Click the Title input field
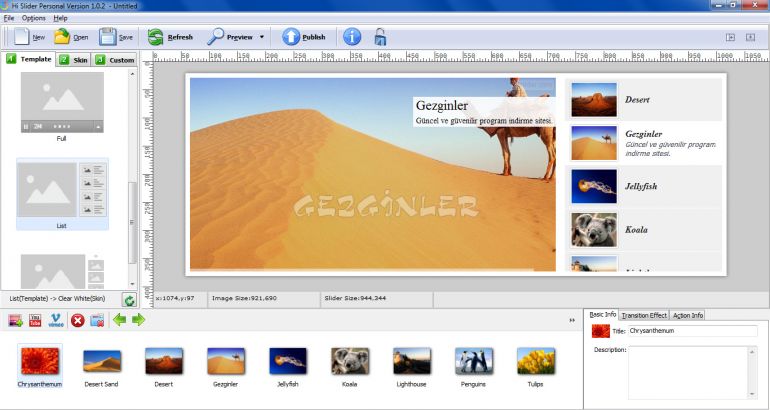770x410 pixels. (x=692, y=331)
